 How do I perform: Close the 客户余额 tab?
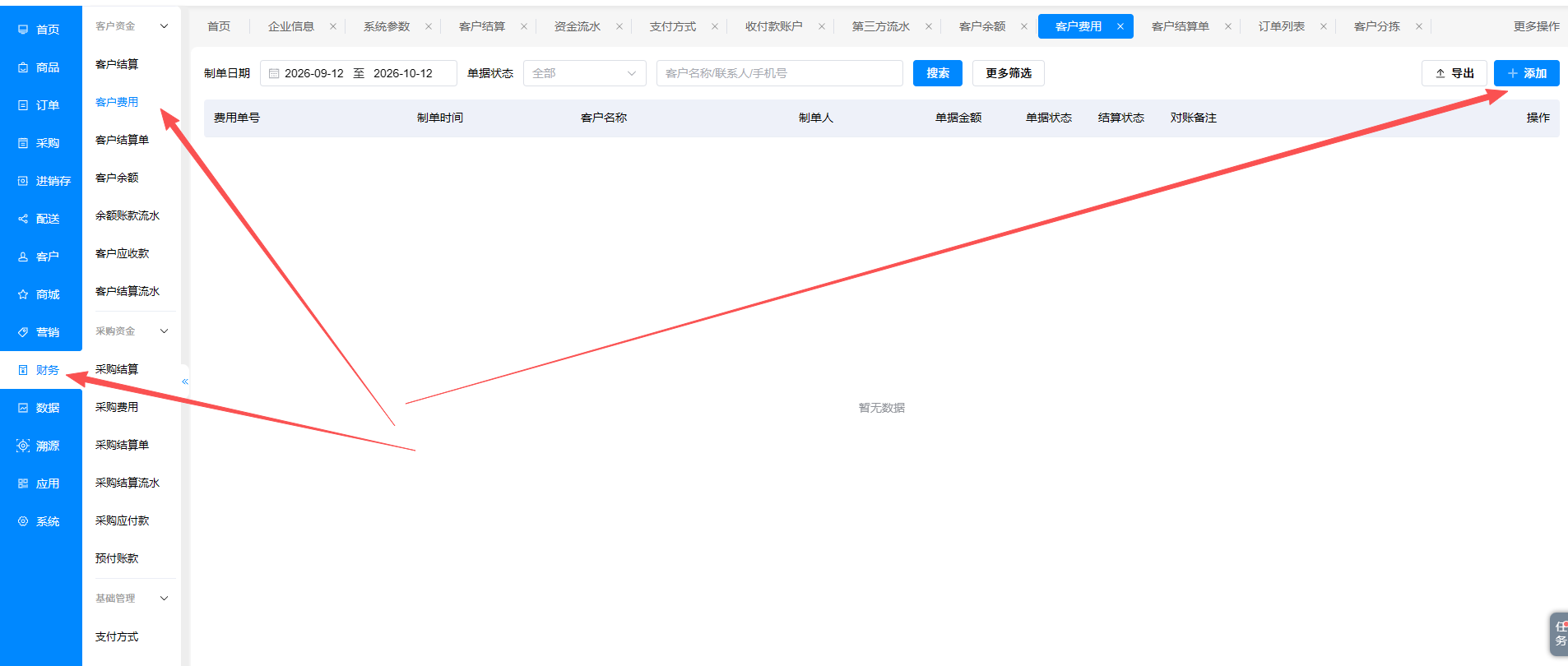coord(1024,26)
